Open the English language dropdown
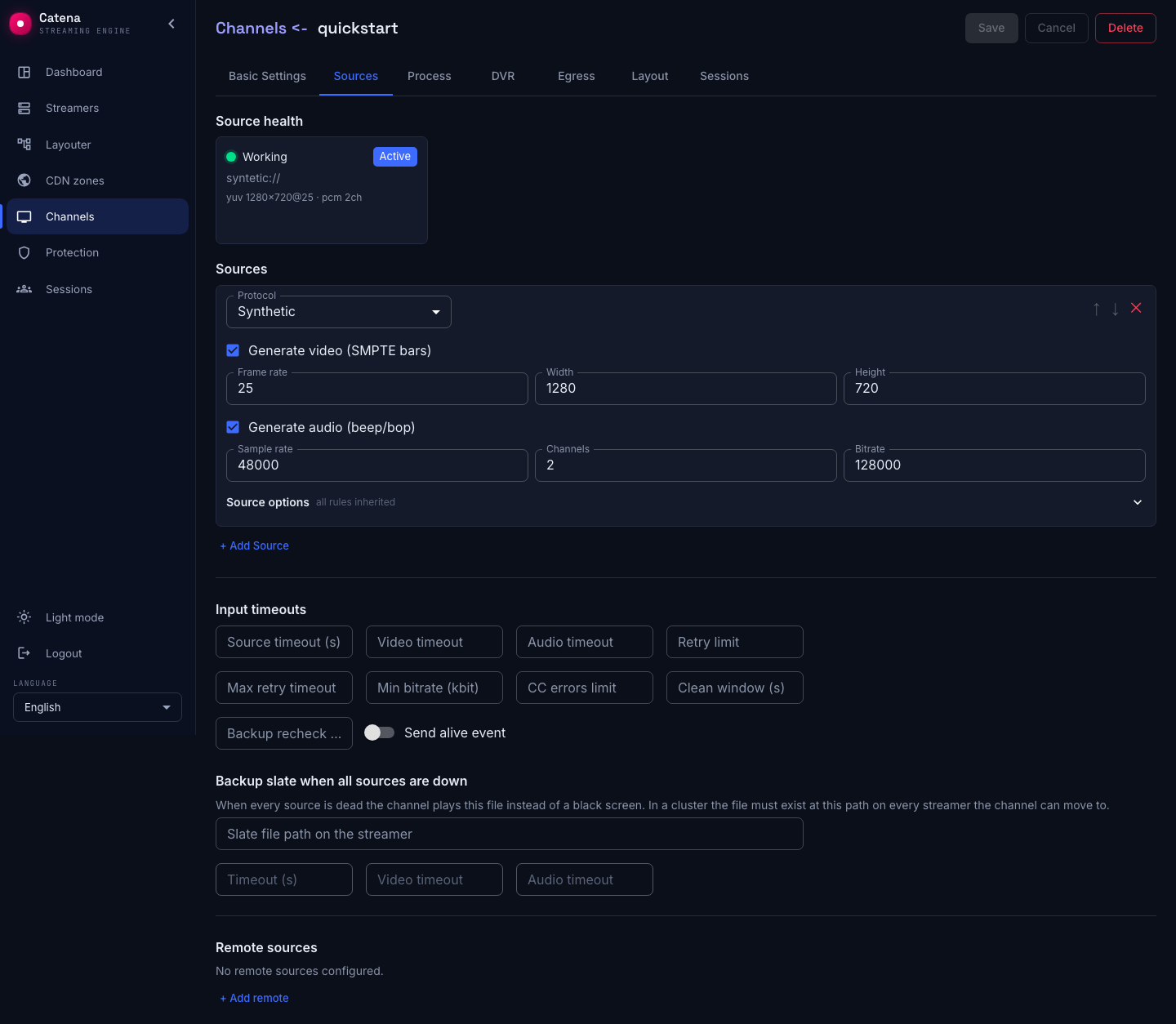The image size is (1176, 1024). coord(97,707)
